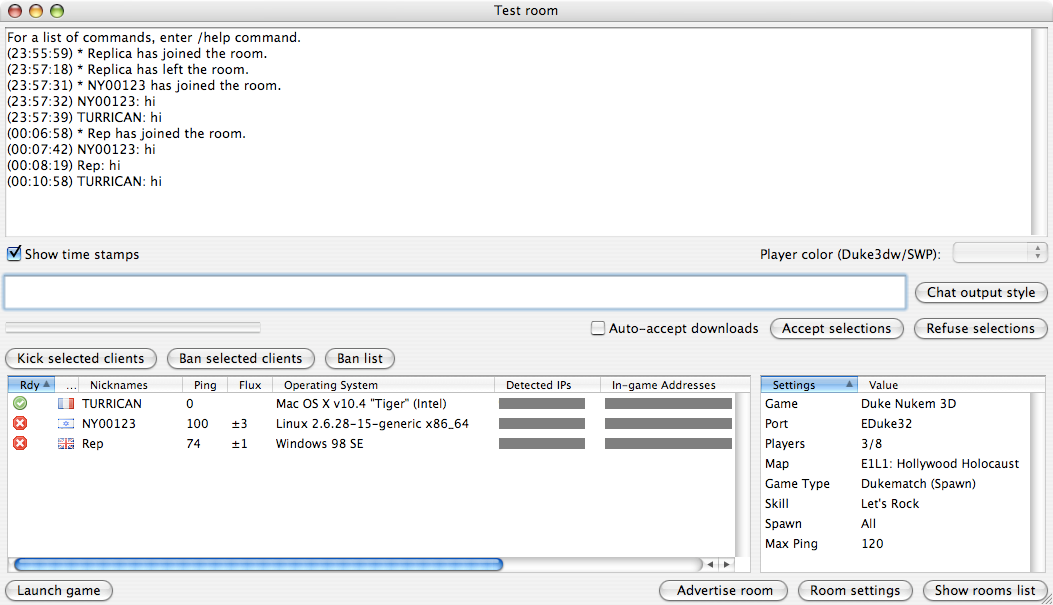The image size is (1053, 605).
Task: Launch the game
Action: point(58,590)
